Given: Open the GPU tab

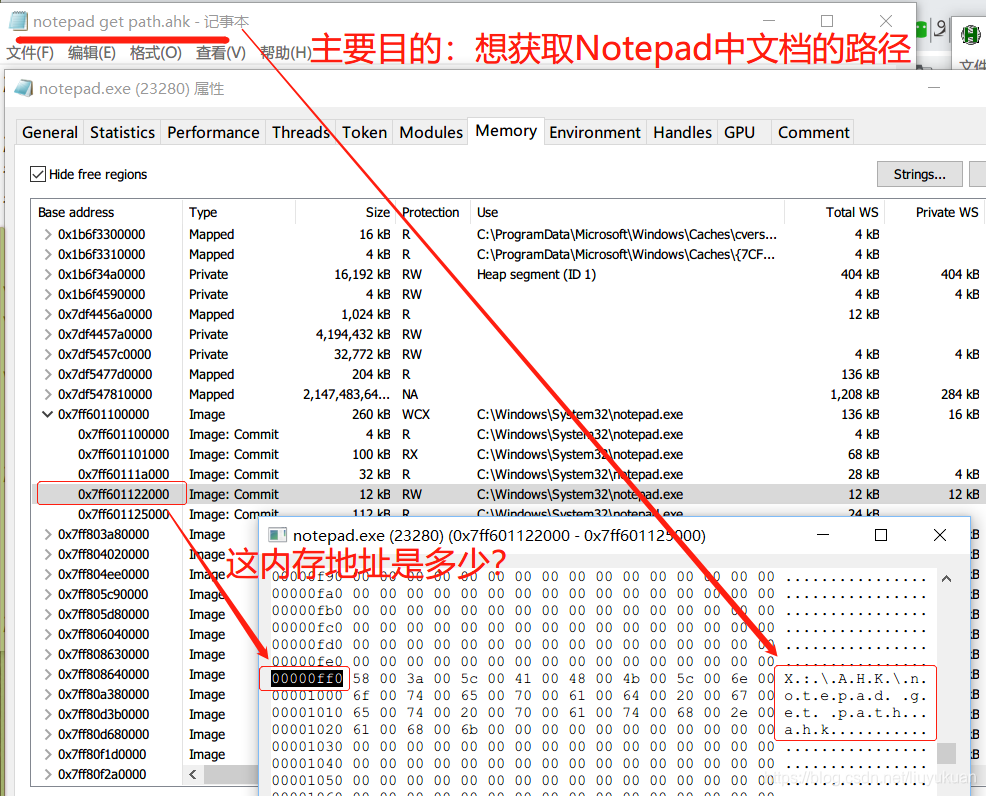Looking at the screenshot, I should pyautogui.click(x=739, y=133).
